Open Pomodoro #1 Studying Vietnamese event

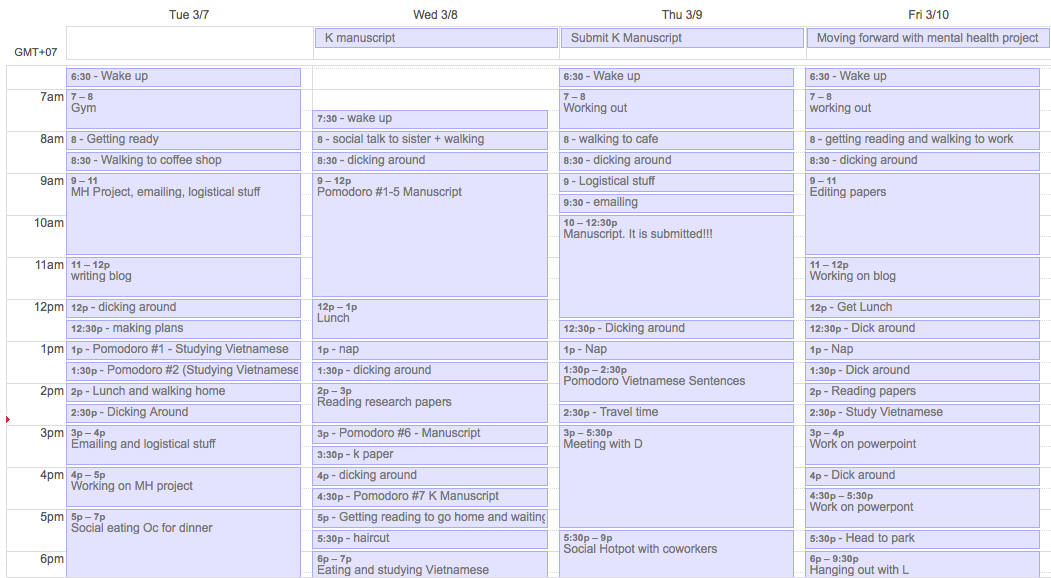tap(184, 349)
